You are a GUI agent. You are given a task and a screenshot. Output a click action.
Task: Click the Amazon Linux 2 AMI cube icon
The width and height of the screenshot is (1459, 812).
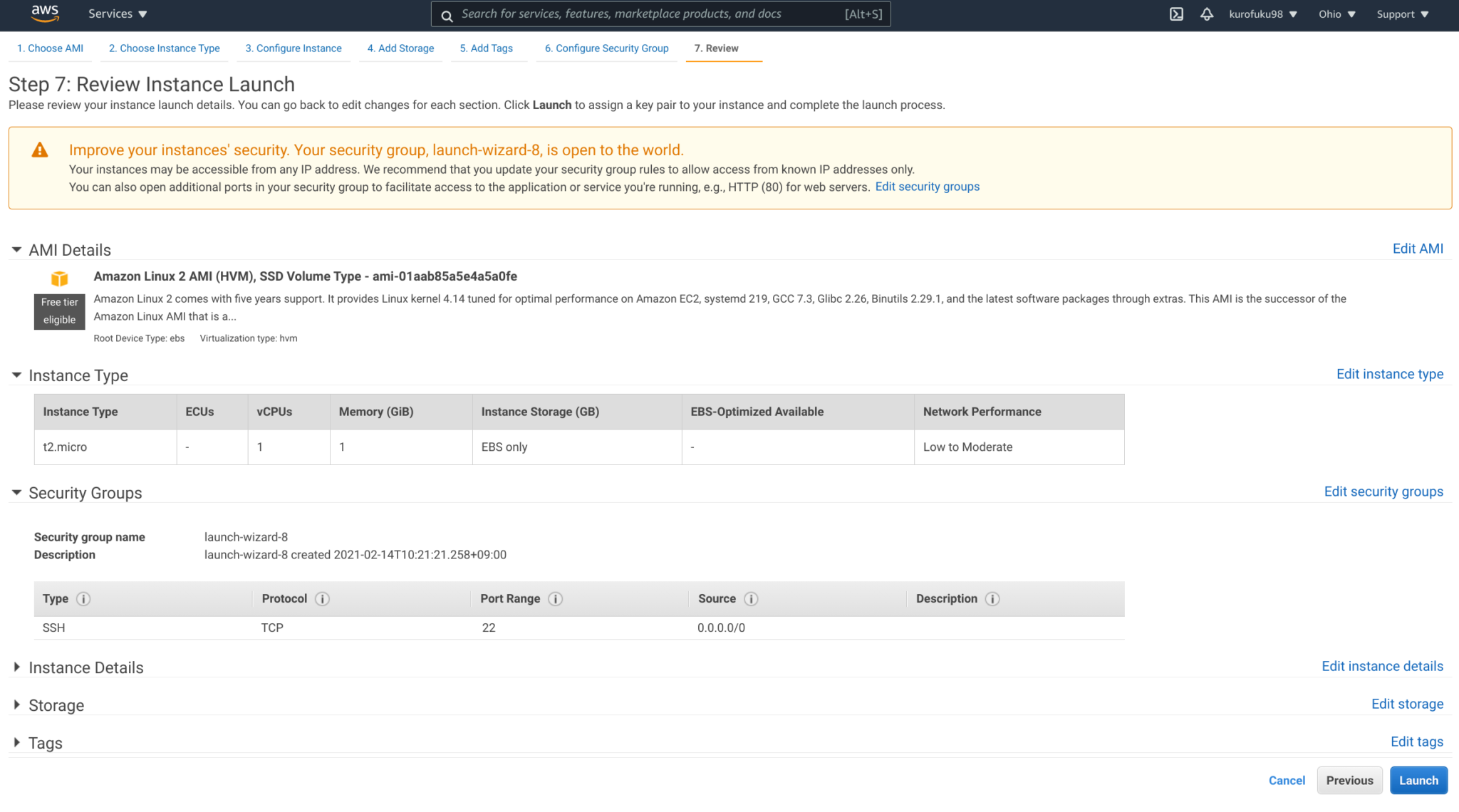click(59, 279)
